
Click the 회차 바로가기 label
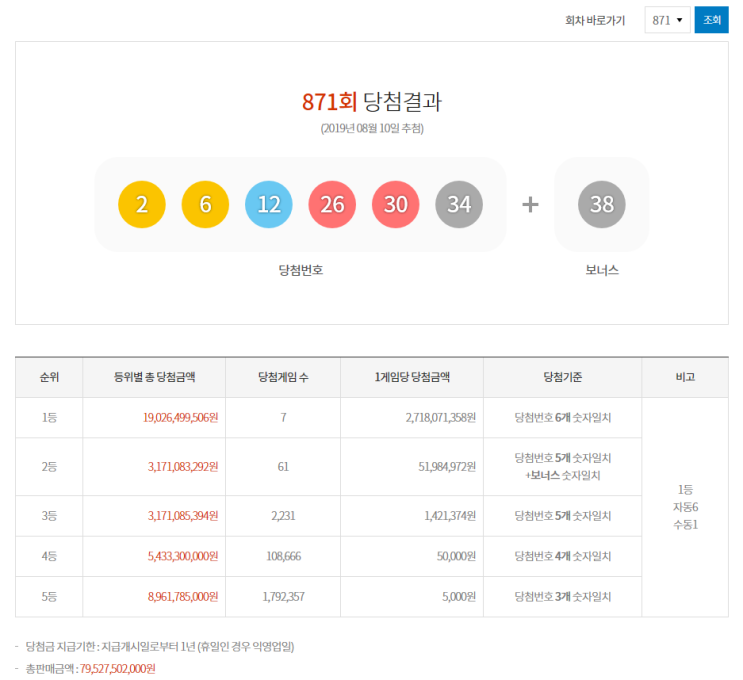point(595,20)
